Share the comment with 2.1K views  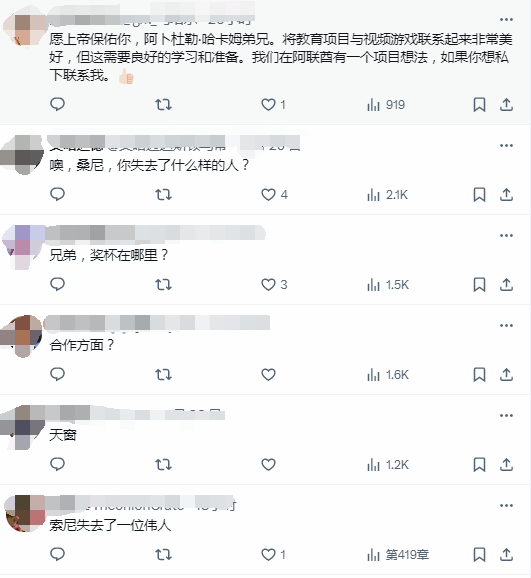(x=506, y=194)
